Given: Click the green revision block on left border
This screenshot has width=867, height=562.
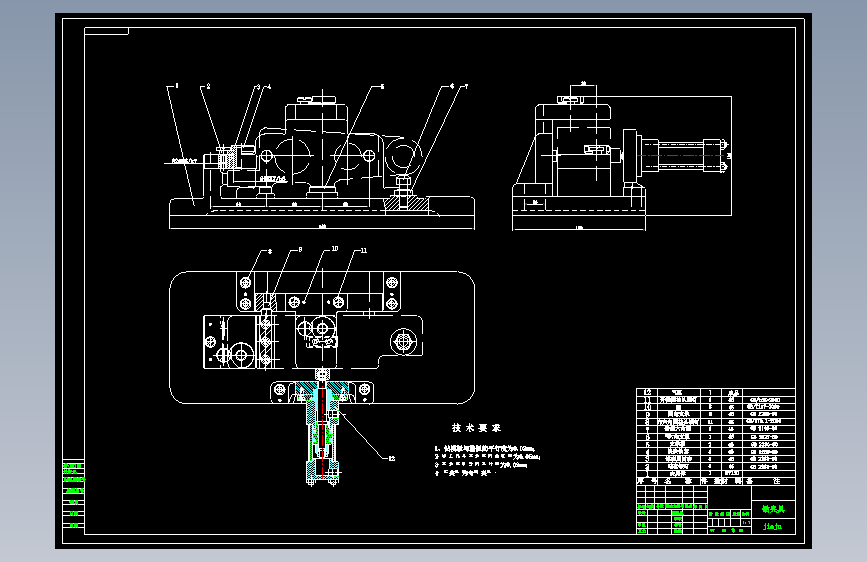Looking at the screenshot, I should (74, 495).
